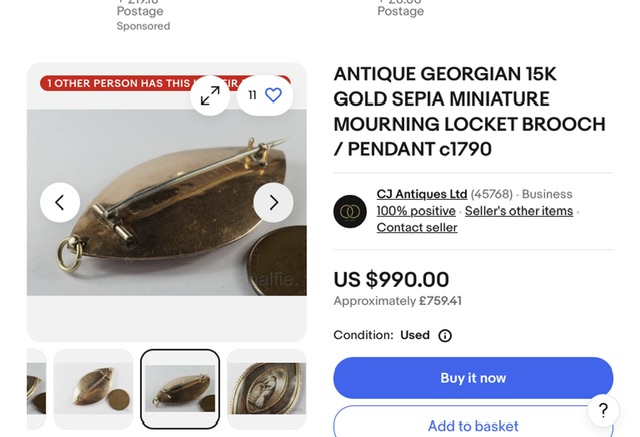The height and width of the screenshot is (437, 640).
Task: Select the highlighted brooch back pin thumbnail
Action: [180, 389]
